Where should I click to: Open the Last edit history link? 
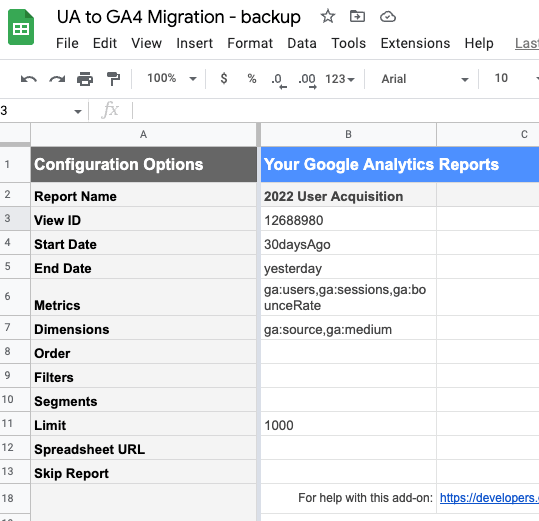point(527,43)
